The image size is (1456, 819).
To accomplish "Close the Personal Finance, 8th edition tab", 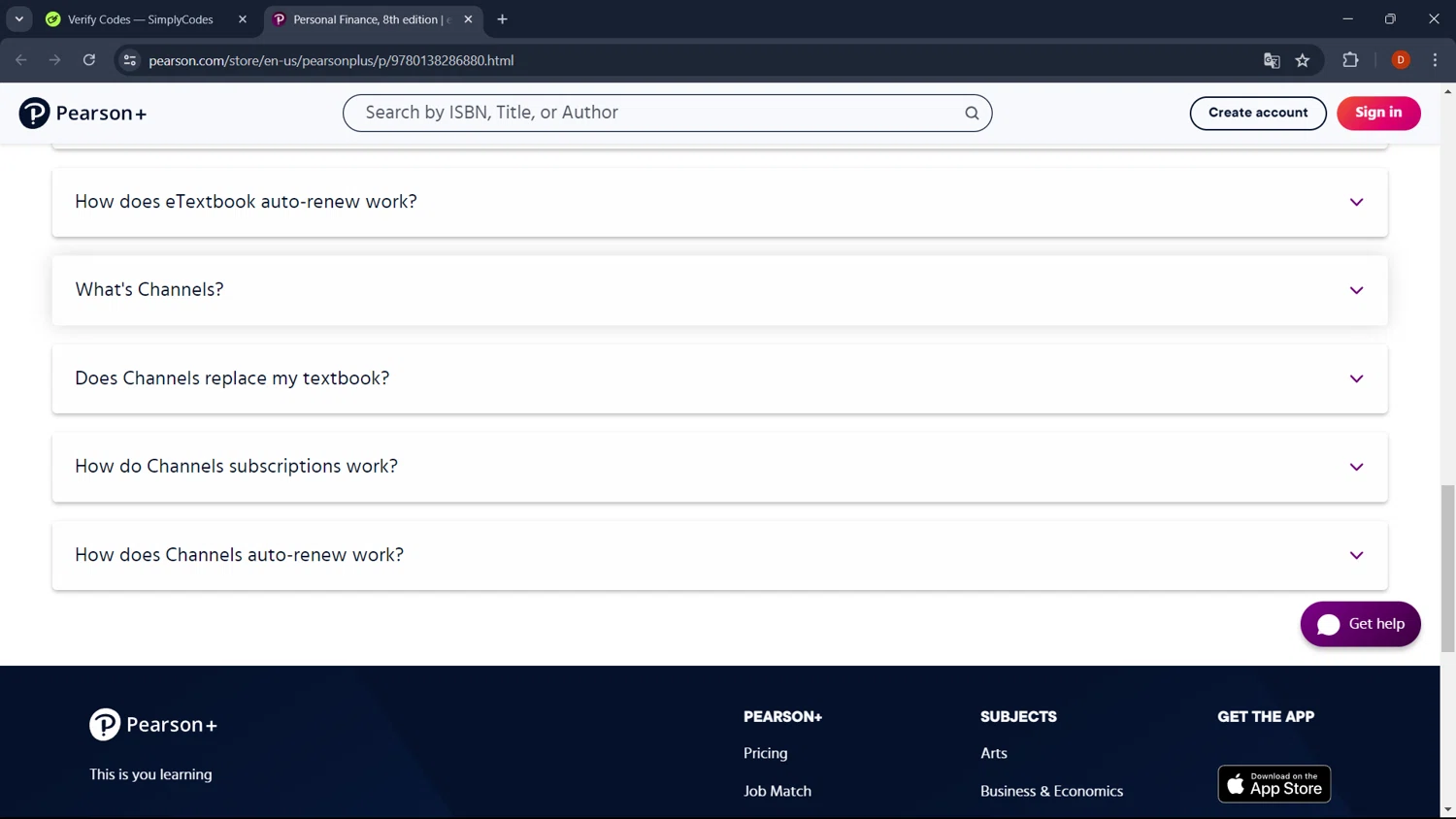I will [x=468, y=19].
